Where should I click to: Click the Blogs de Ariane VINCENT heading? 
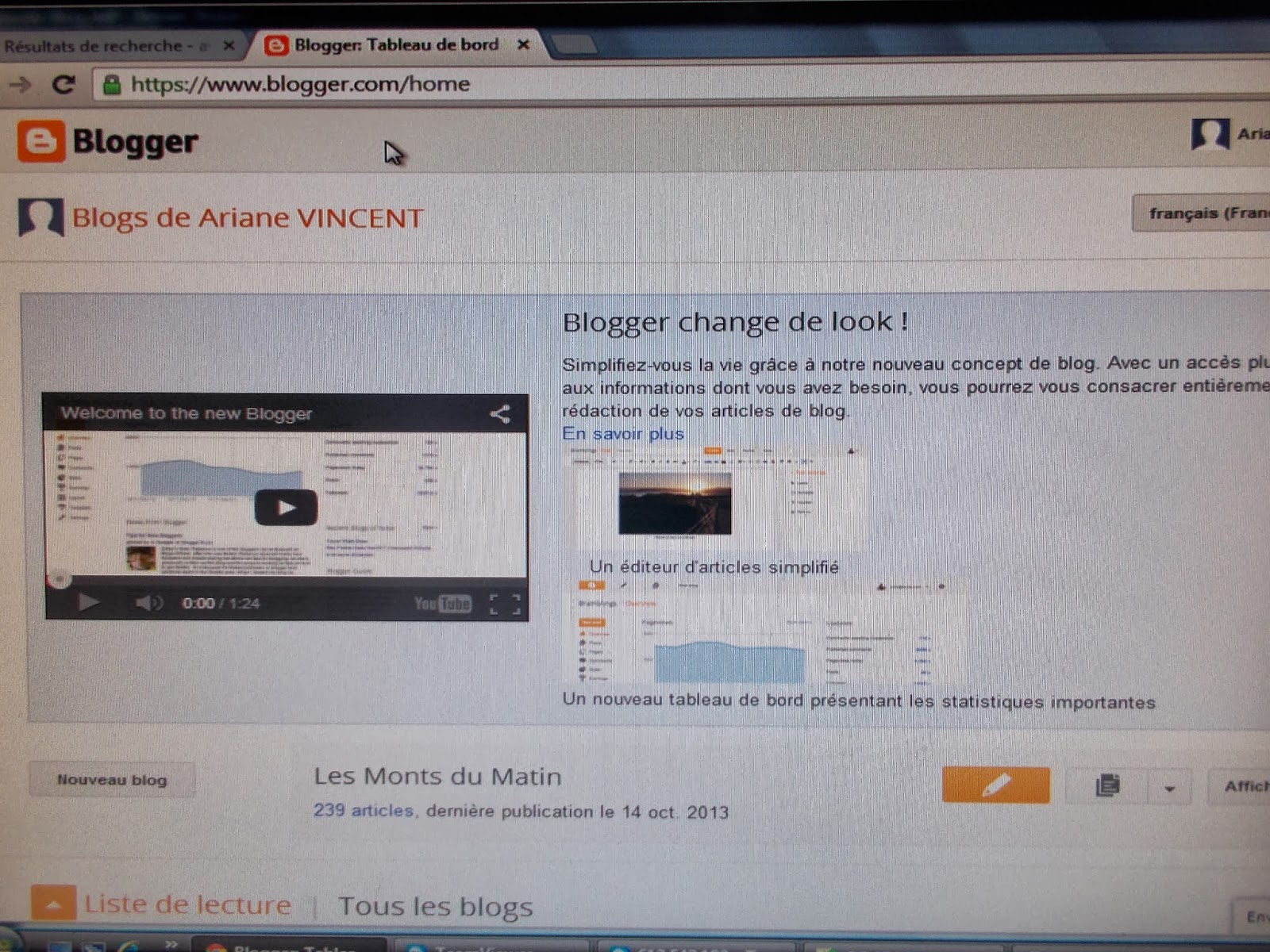coord(248,217)
